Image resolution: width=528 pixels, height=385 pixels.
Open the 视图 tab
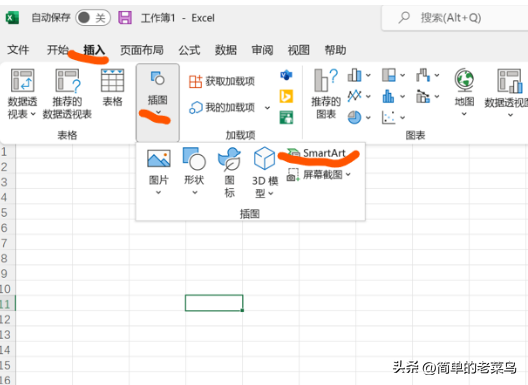pyautogui.click(x=298, y=50)
